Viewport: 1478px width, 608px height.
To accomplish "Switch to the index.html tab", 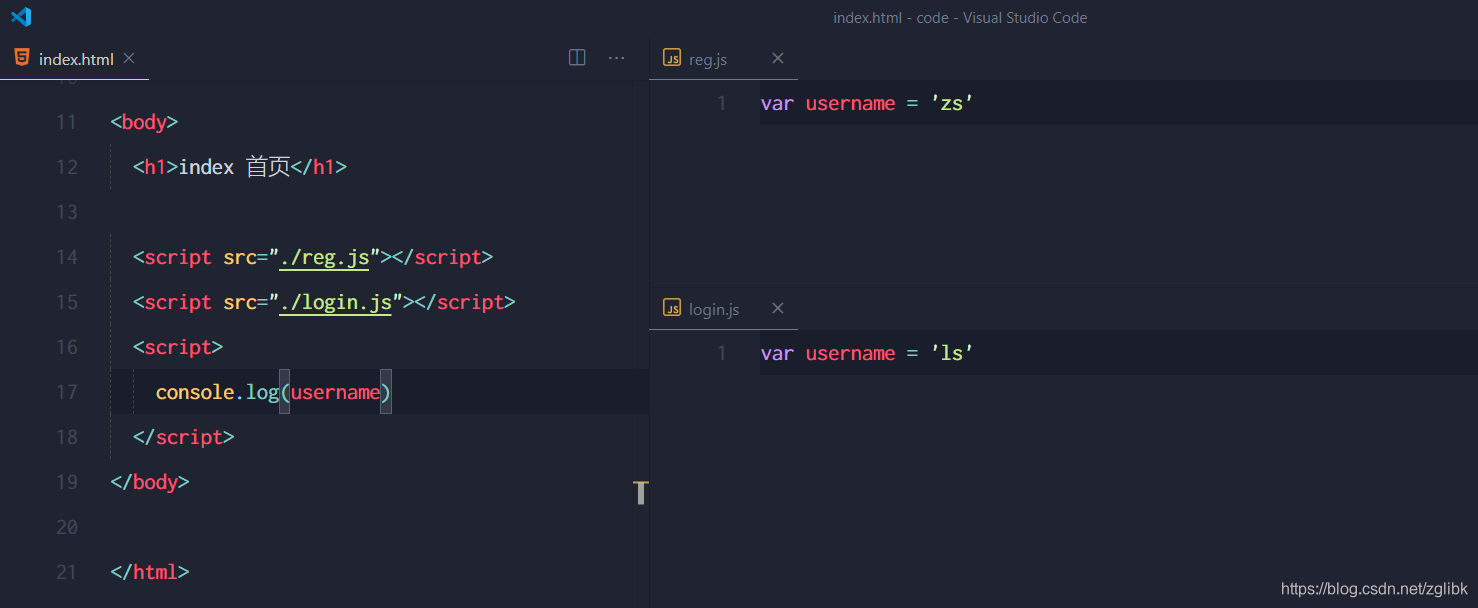I will (x=75, y=59).
